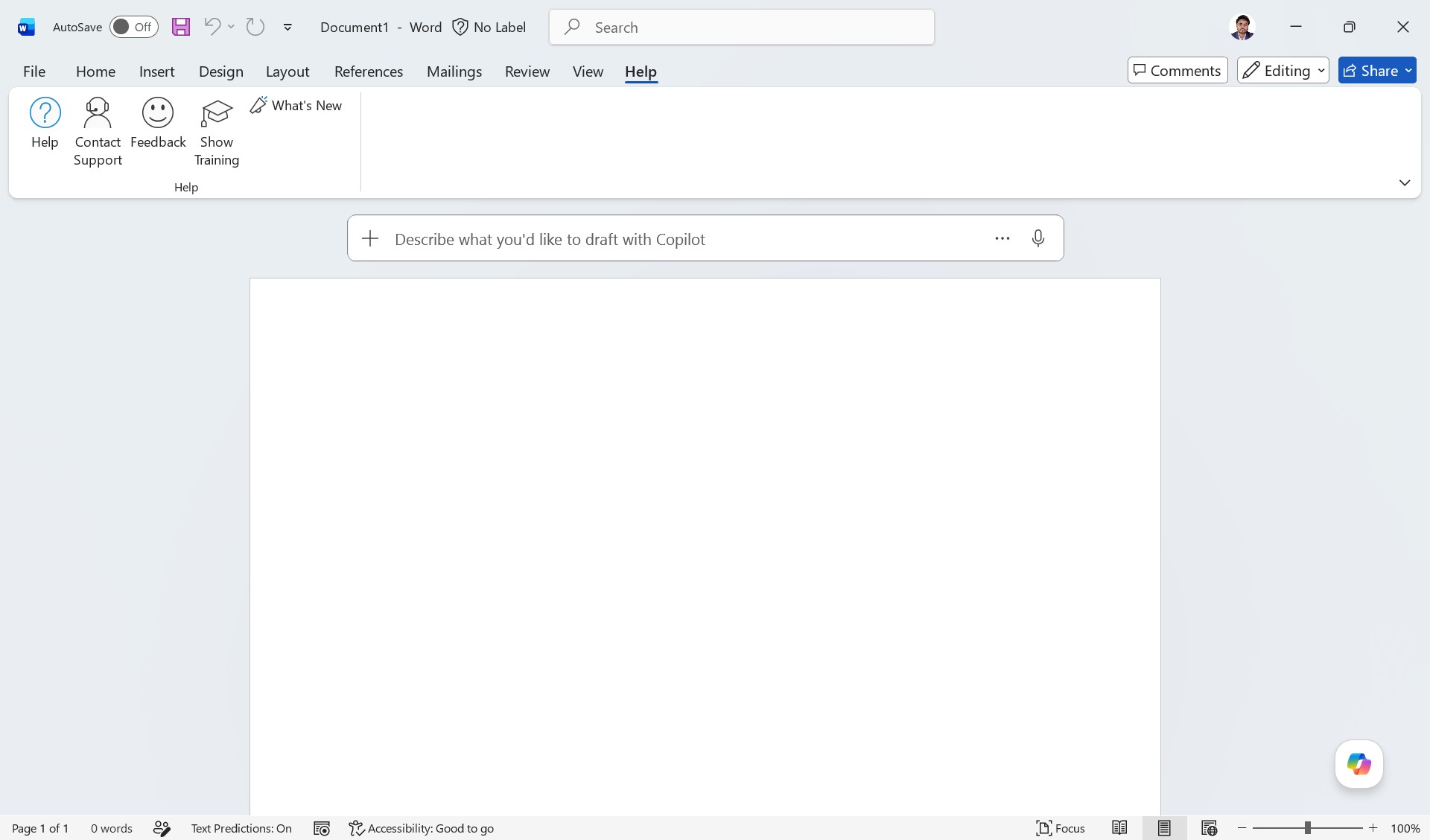Click in the Search box
Image resolution: width=1430 pixels, height=840 pixels.
742,27
